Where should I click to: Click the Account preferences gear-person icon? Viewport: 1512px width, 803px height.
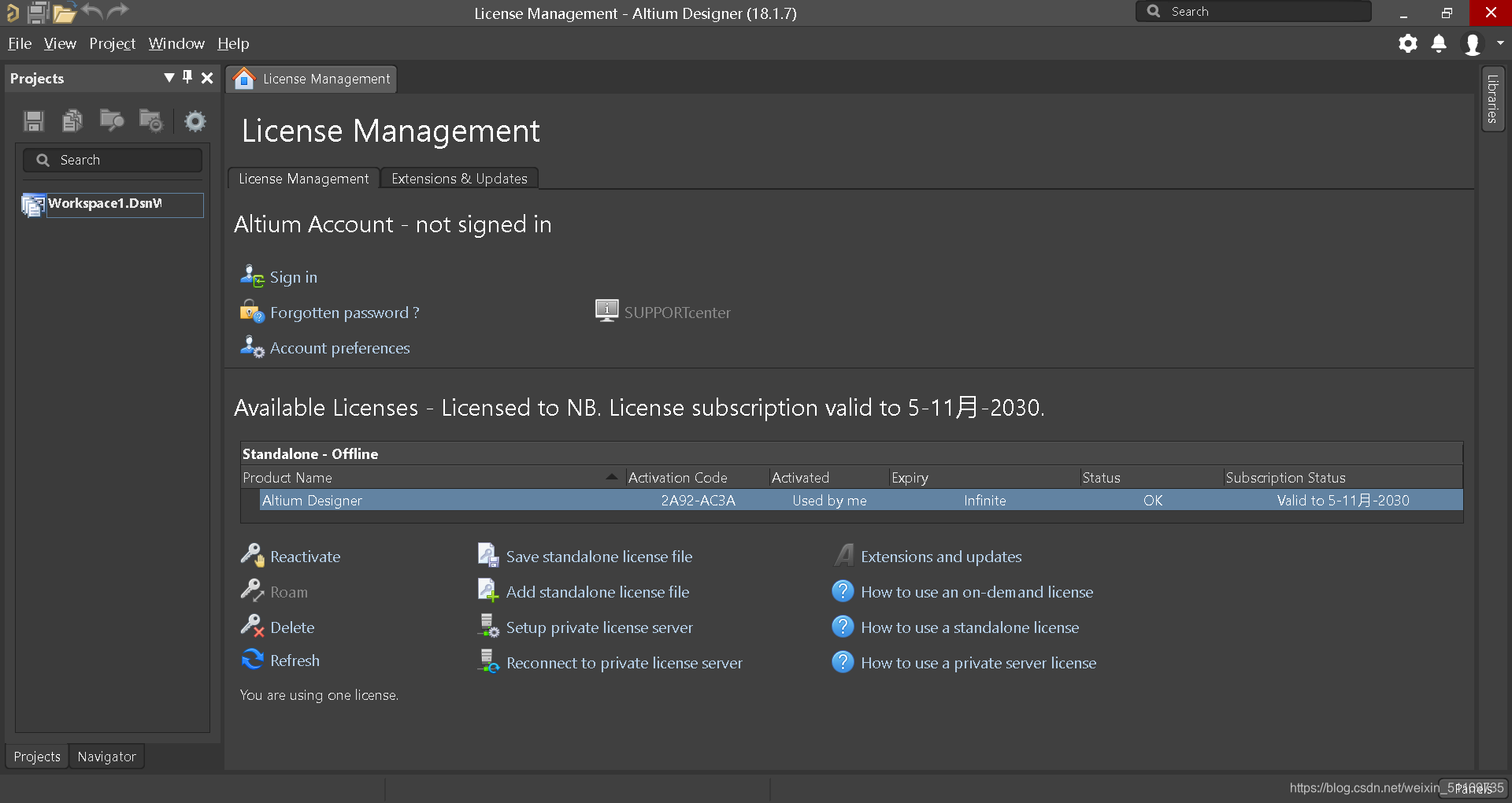click(252, 347)
